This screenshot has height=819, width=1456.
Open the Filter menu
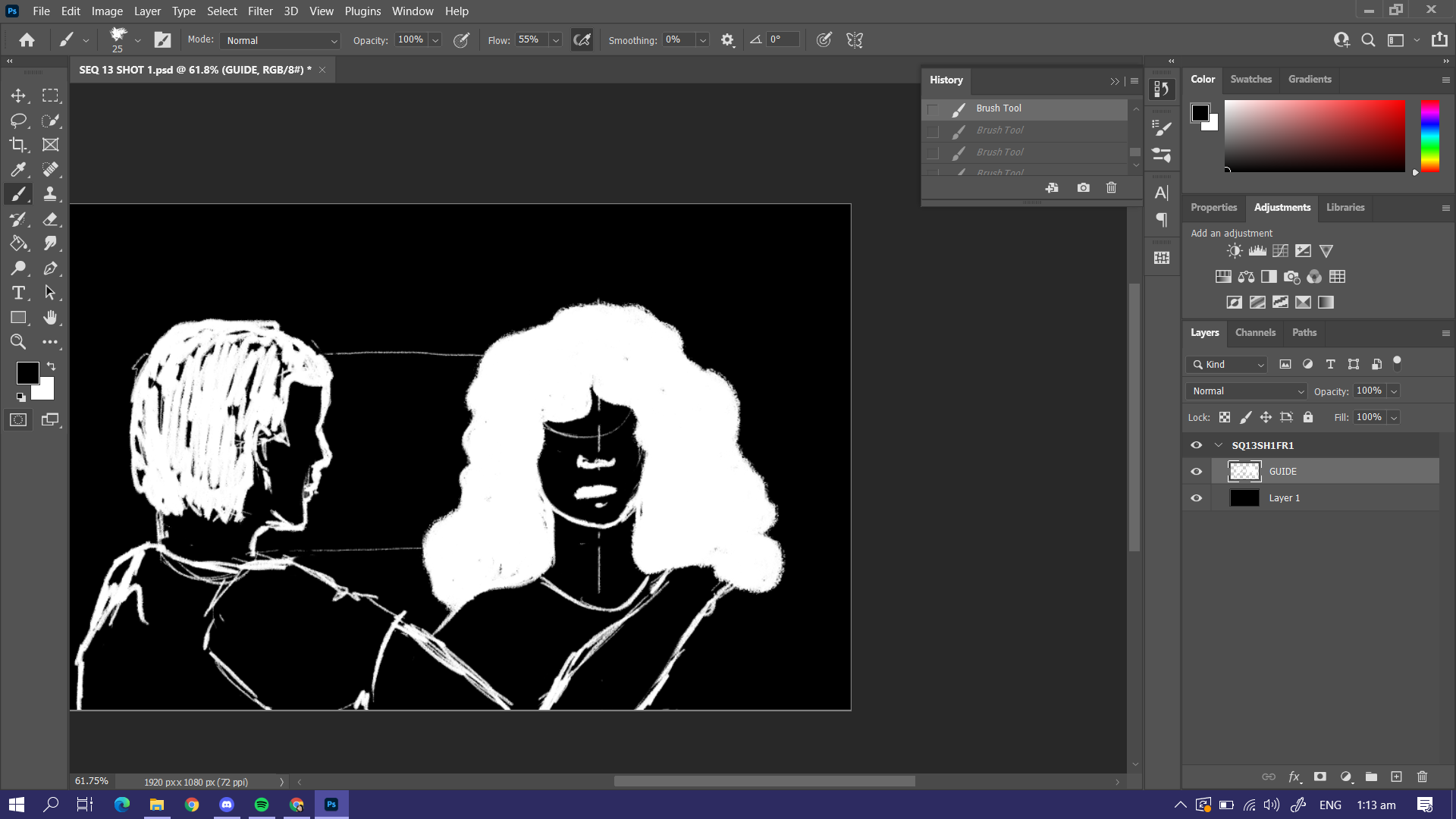[259, 11]
